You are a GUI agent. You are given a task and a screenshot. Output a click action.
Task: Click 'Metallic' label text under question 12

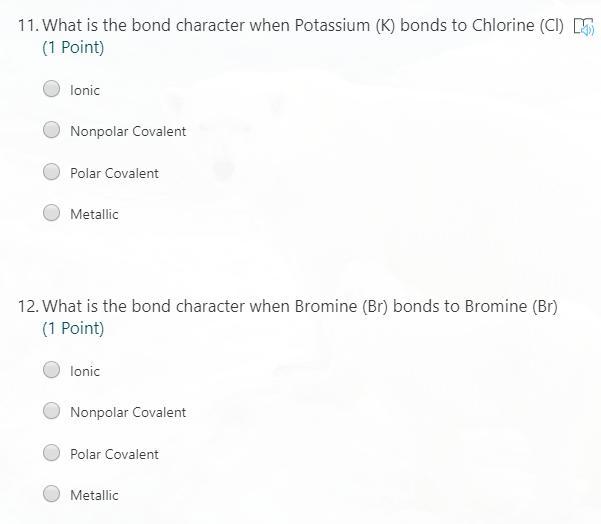[94, 495]
